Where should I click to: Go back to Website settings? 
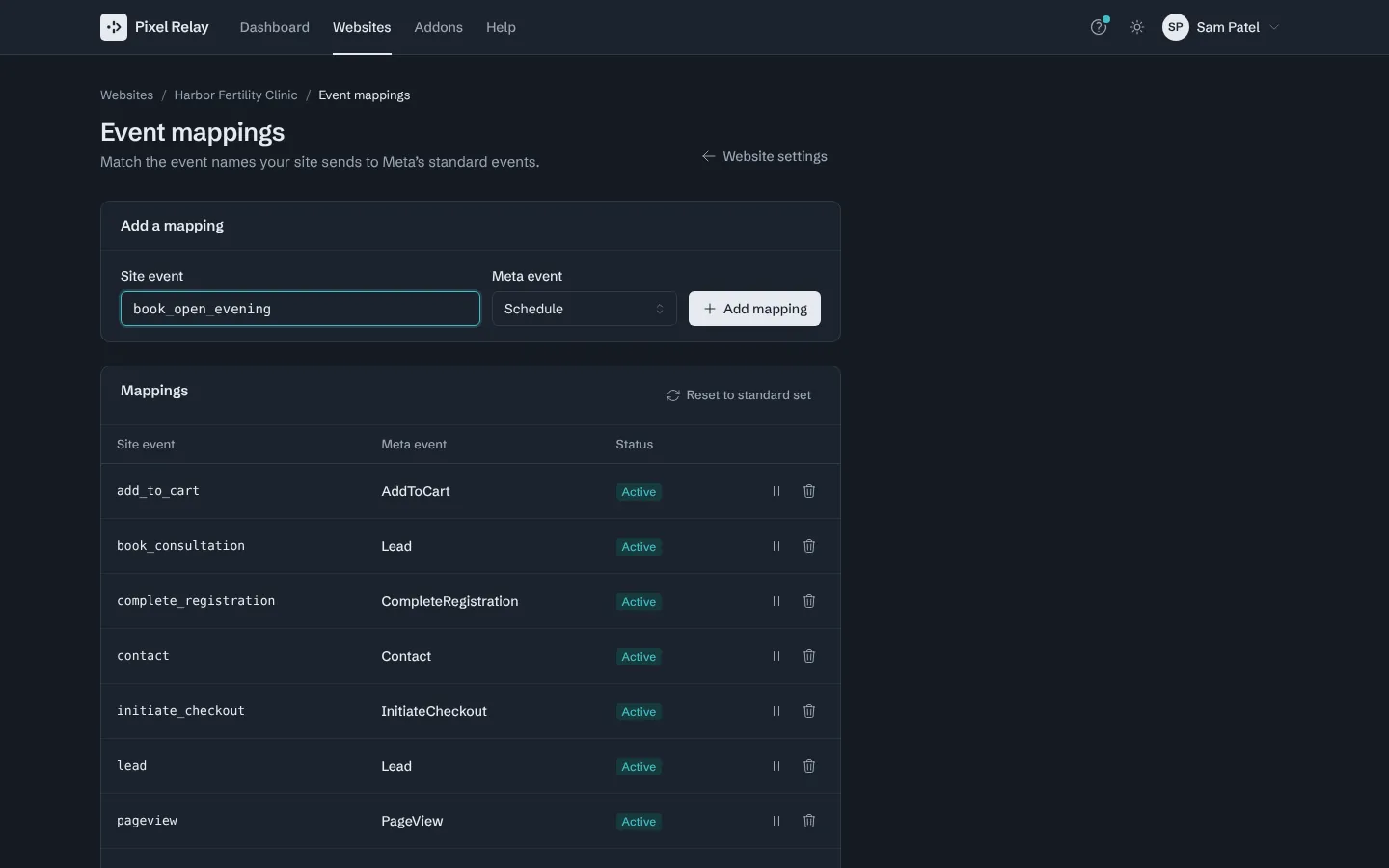coord(764,156)
